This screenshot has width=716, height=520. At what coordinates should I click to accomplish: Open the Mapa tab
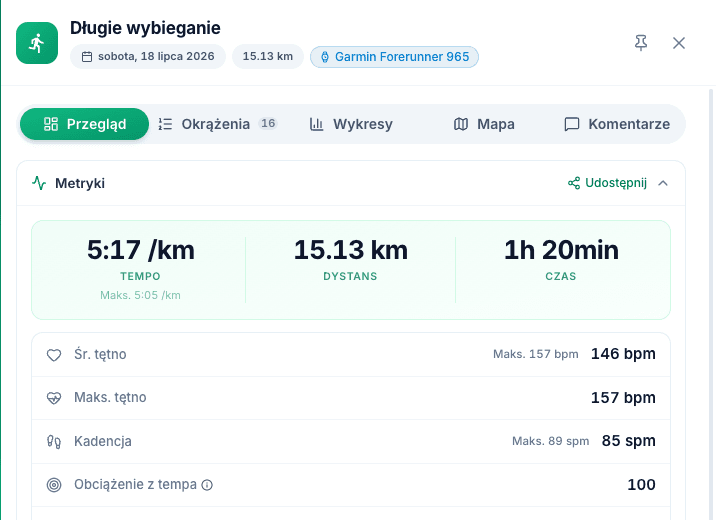click(x=484, y=124)
